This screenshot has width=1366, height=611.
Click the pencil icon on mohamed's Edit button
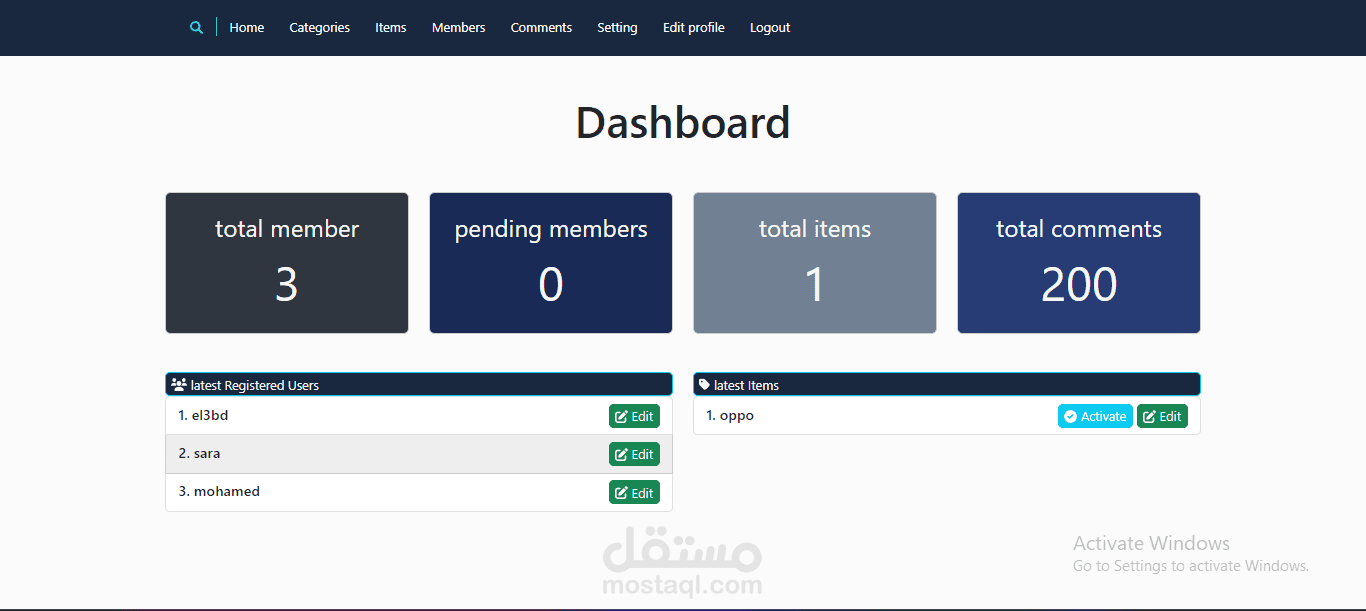[x=623, y=492]
